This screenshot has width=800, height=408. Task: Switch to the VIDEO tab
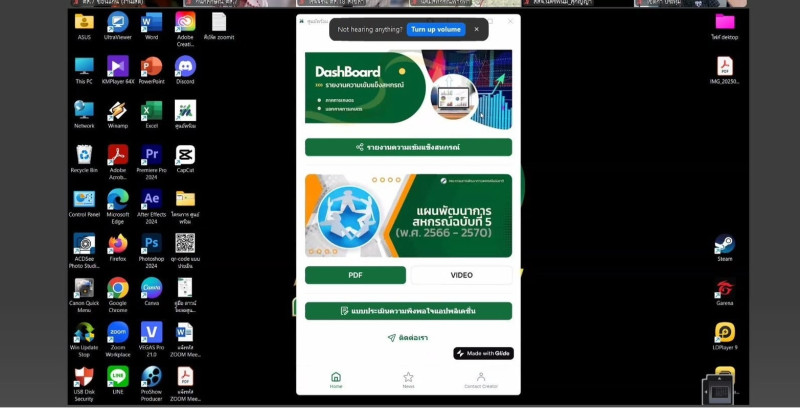click(461, 275)
